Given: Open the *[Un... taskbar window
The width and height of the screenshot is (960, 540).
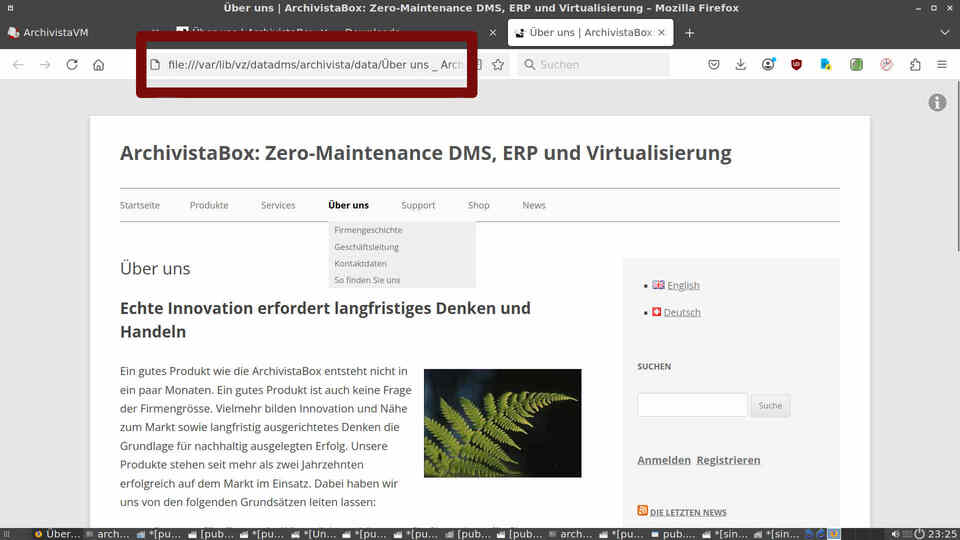Looking at the screenshot, I should 315,534.
